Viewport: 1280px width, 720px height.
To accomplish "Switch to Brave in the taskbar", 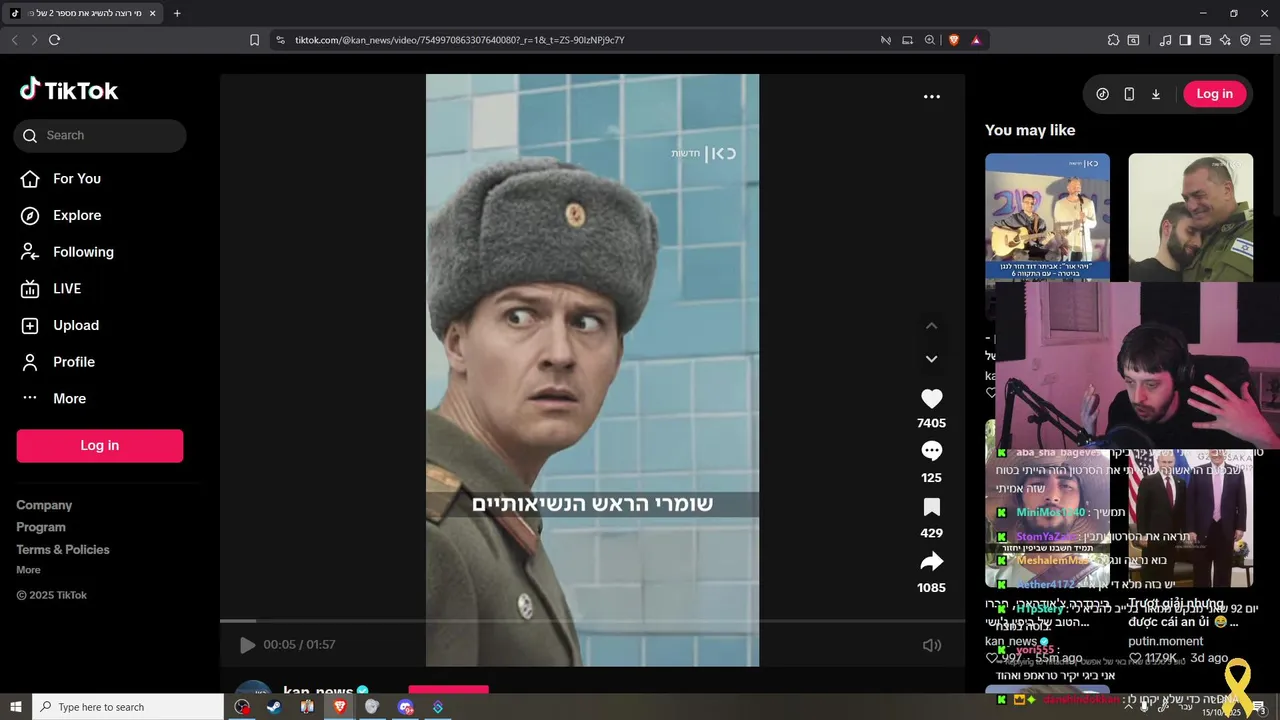I will click(340, 707).
